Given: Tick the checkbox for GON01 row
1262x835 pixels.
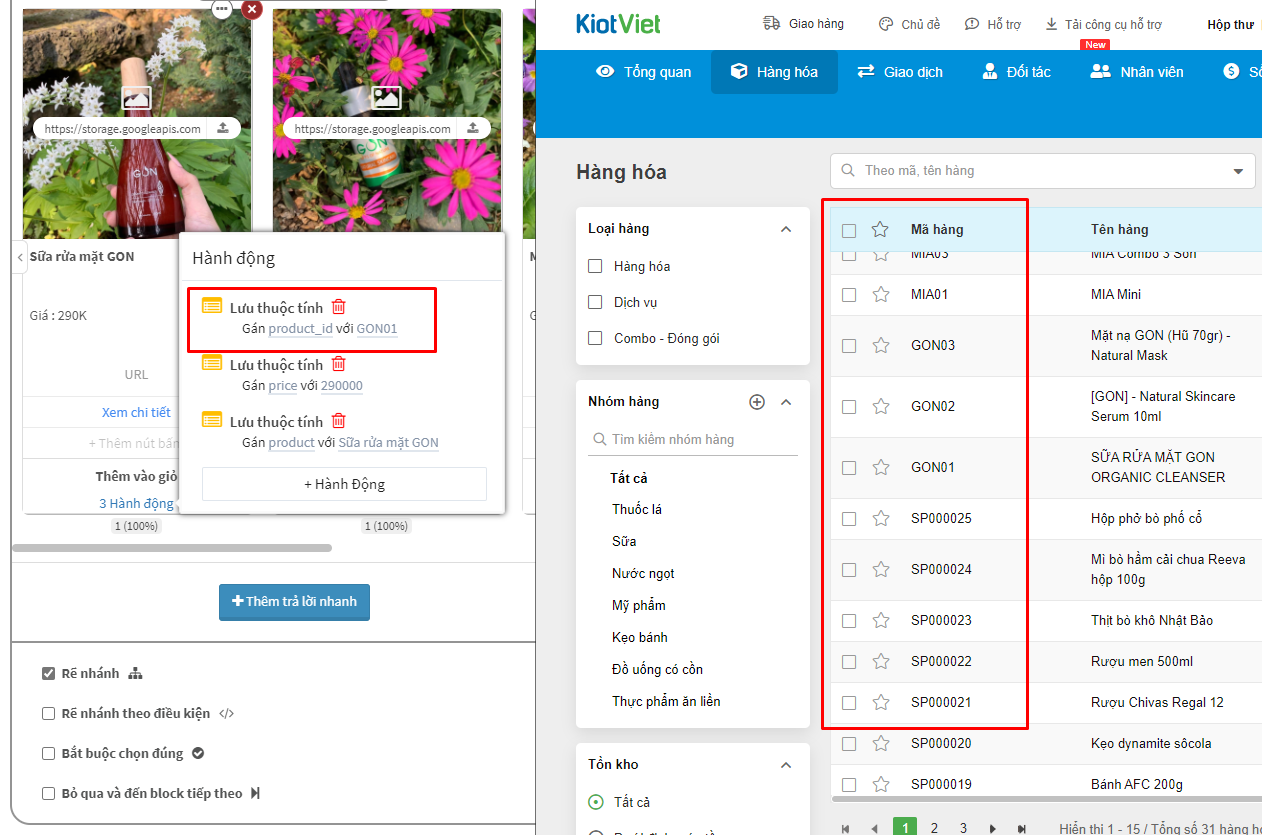Looking at the screenshot, I should [x=849, y=467].
